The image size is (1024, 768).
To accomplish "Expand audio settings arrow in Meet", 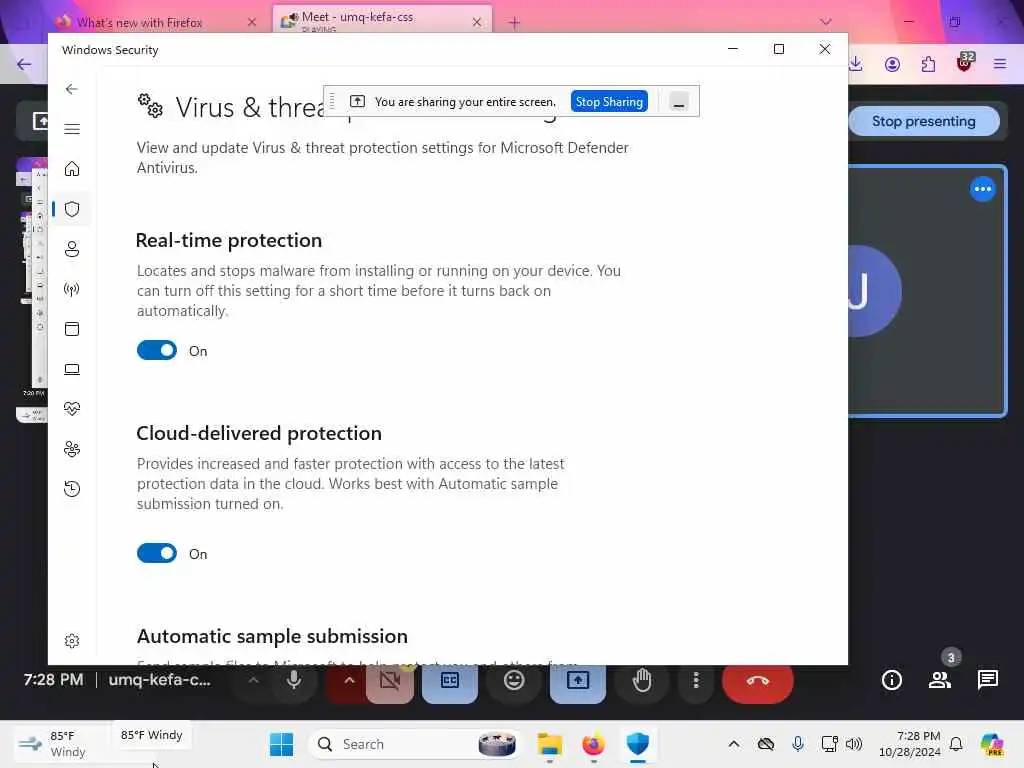I will pos(253,680).
